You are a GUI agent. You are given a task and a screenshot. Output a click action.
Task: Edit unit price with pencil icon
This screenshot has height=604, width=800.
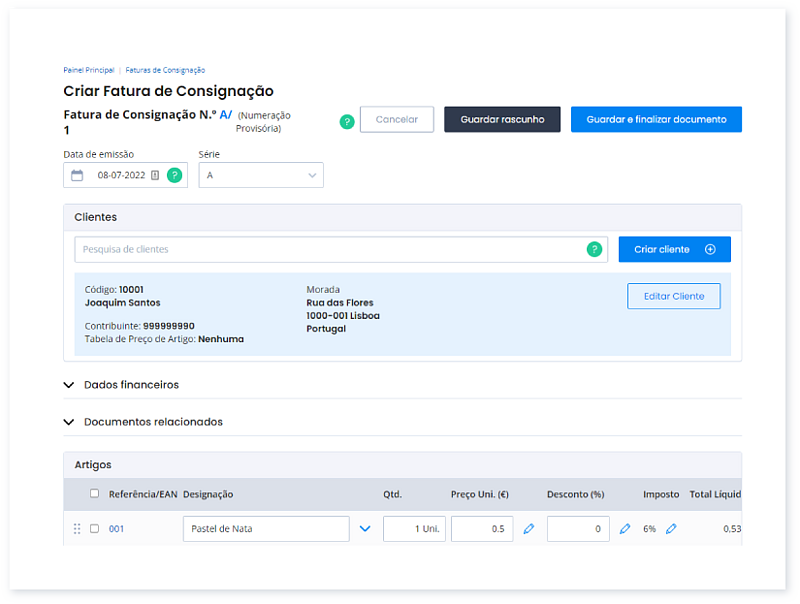[x=529, y=529]
